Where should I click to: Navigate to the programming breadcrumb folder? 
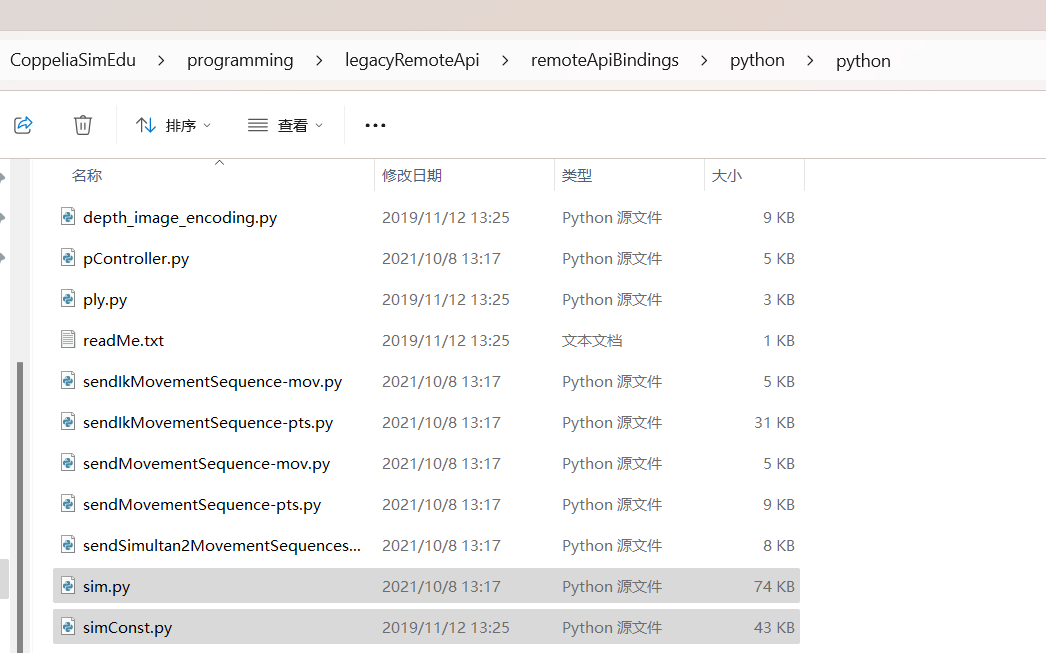pyautogui.click(x=240, y=60)
